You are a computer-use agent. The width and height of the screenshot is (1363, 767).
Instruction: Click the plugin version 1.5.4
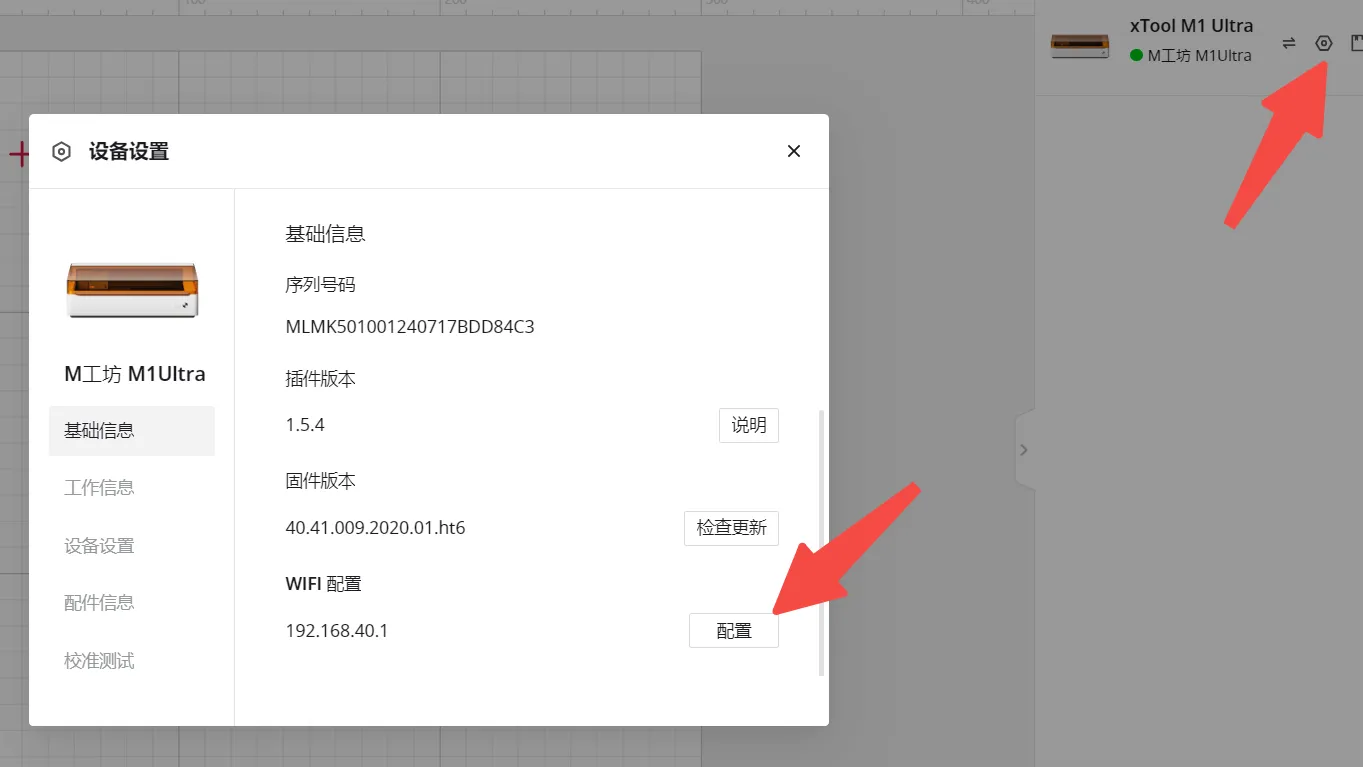pyautogui.click(x=305, y=425)
